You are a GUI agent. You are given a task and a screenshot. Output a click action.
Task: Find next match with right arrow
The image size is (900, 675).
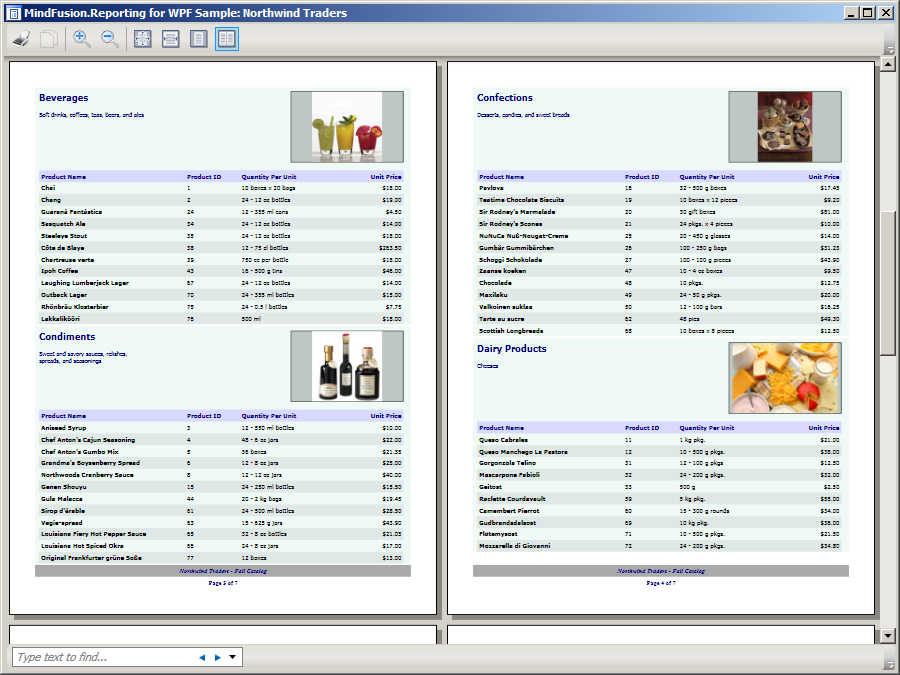[x=218, y=657]
